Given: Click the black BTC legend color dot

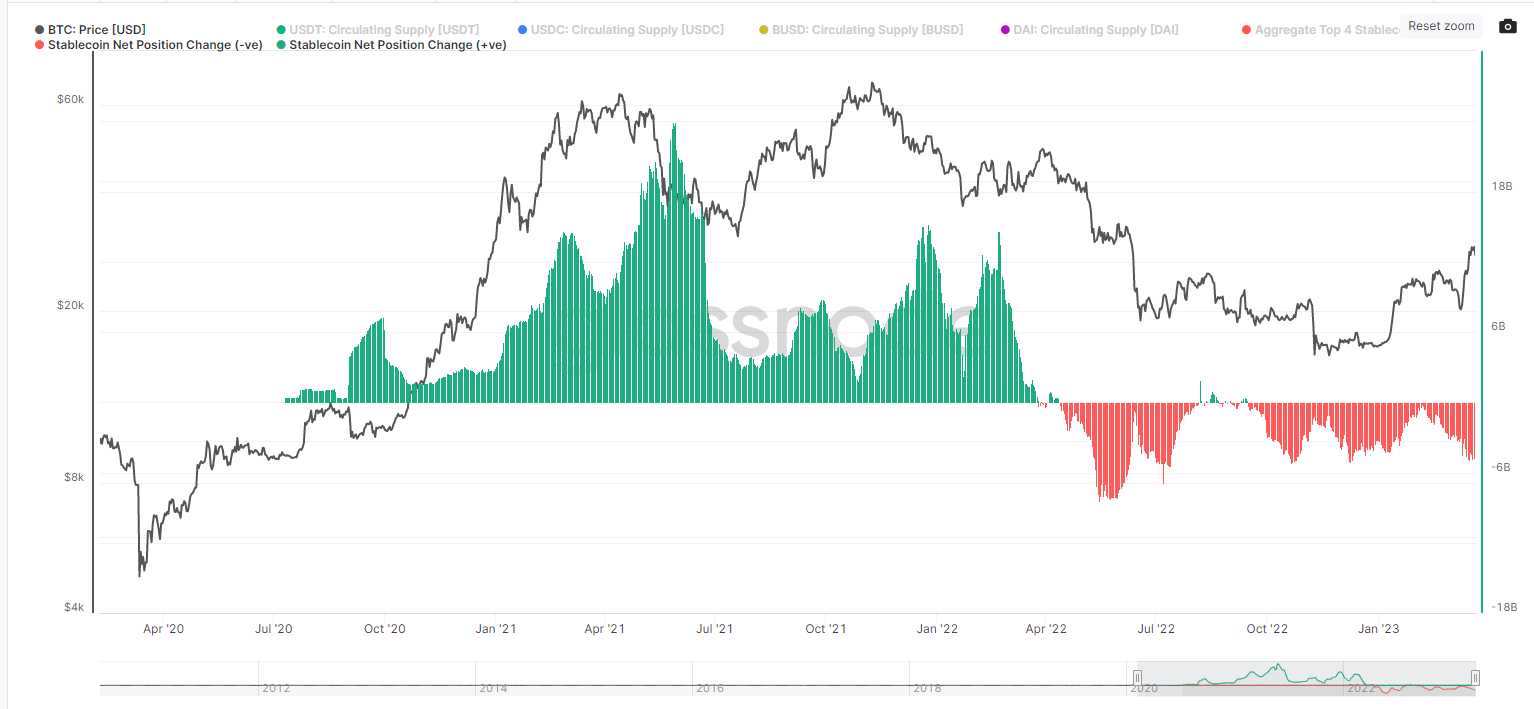Looking at the screenshot, I should click(39, 30).
